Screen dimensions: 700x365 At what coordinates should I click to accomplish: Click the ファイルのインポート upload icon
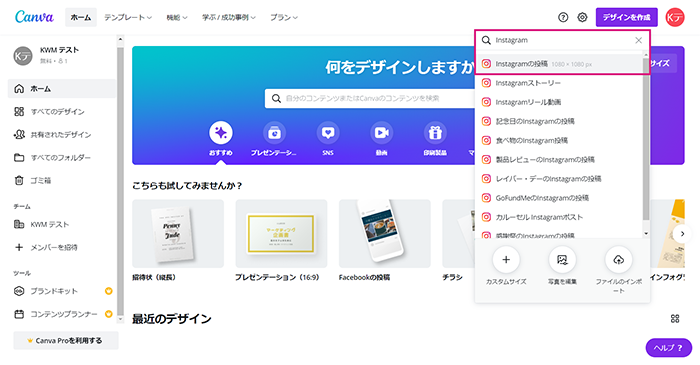(618, 260)
